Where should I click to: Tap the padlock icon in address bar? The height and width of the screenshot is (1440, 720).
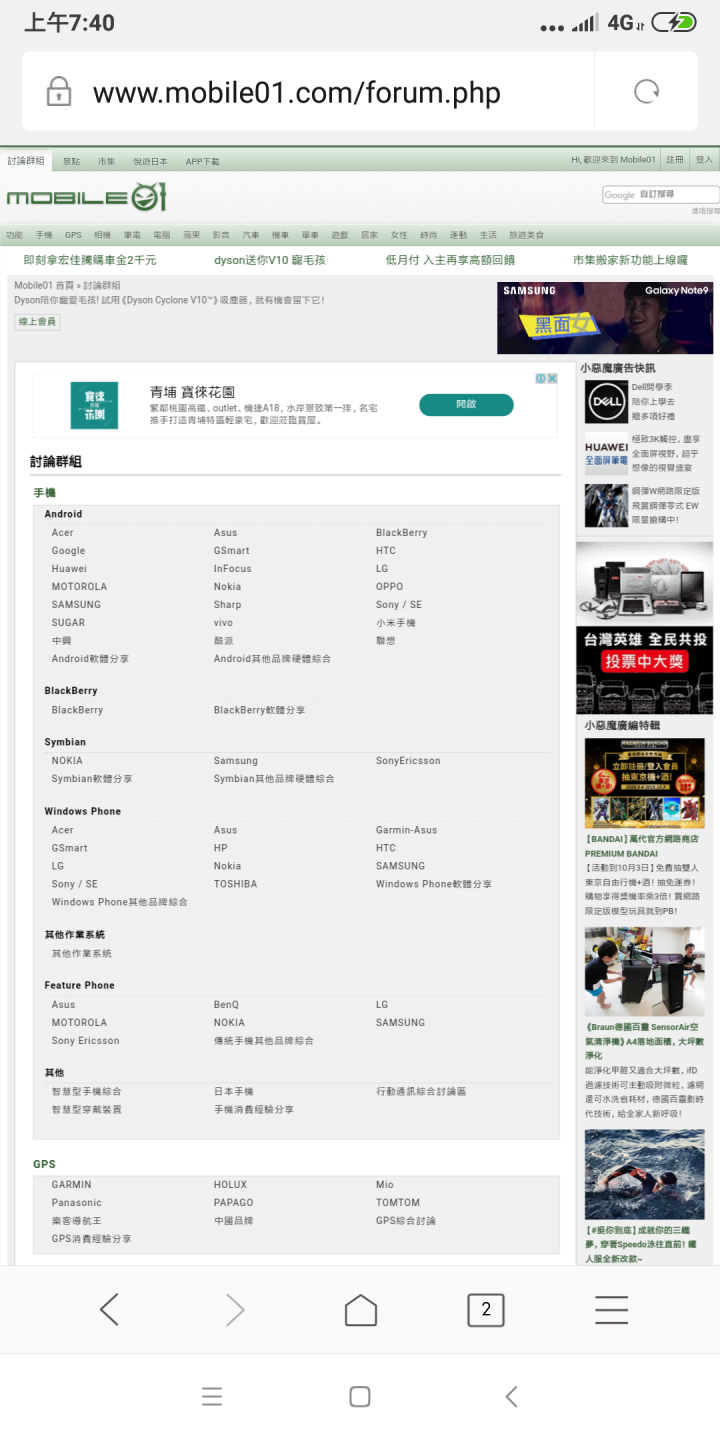(x=59, y=92)
